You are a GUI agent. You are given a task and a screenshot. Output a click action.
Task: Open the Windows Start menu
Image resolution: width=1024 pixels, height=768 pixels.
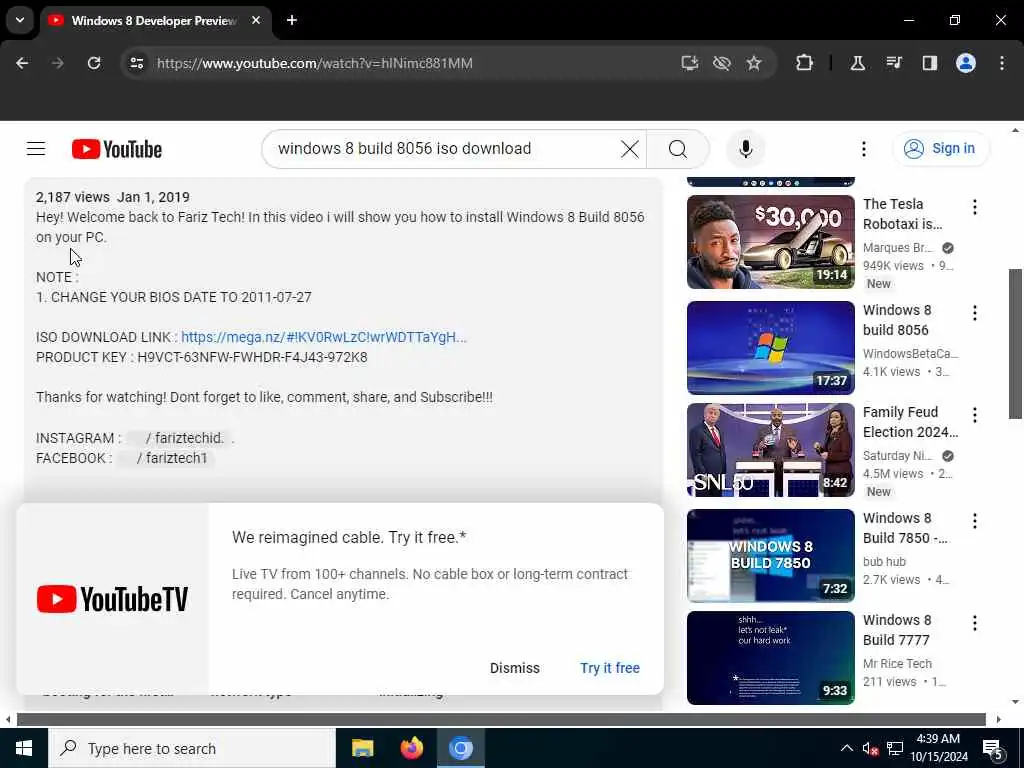click(24, 748)
